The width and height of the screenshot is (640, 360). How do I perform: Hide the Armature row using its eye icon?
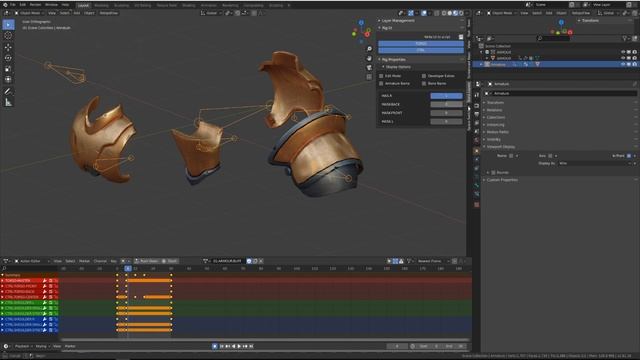click(x=623, y=64)
